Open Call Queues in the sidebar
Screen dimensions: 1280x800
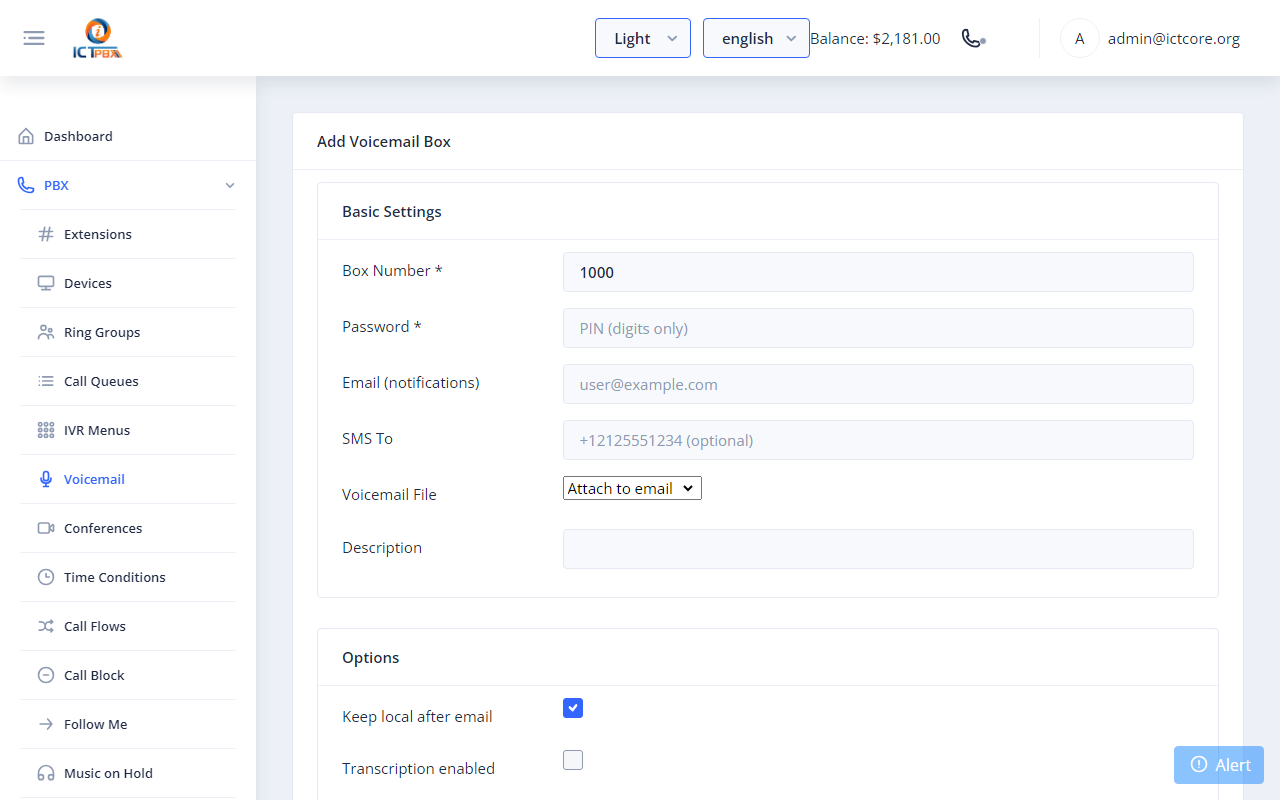click(128, 381)
